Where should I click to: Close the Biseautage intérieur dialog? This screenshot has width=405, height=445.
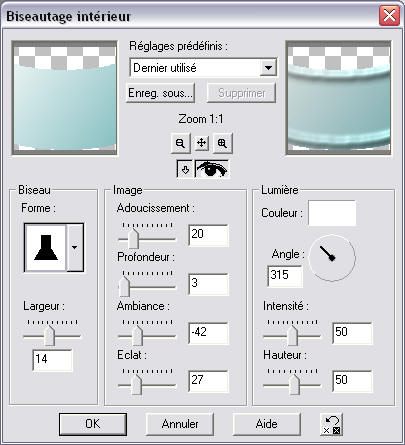[389, 15]
